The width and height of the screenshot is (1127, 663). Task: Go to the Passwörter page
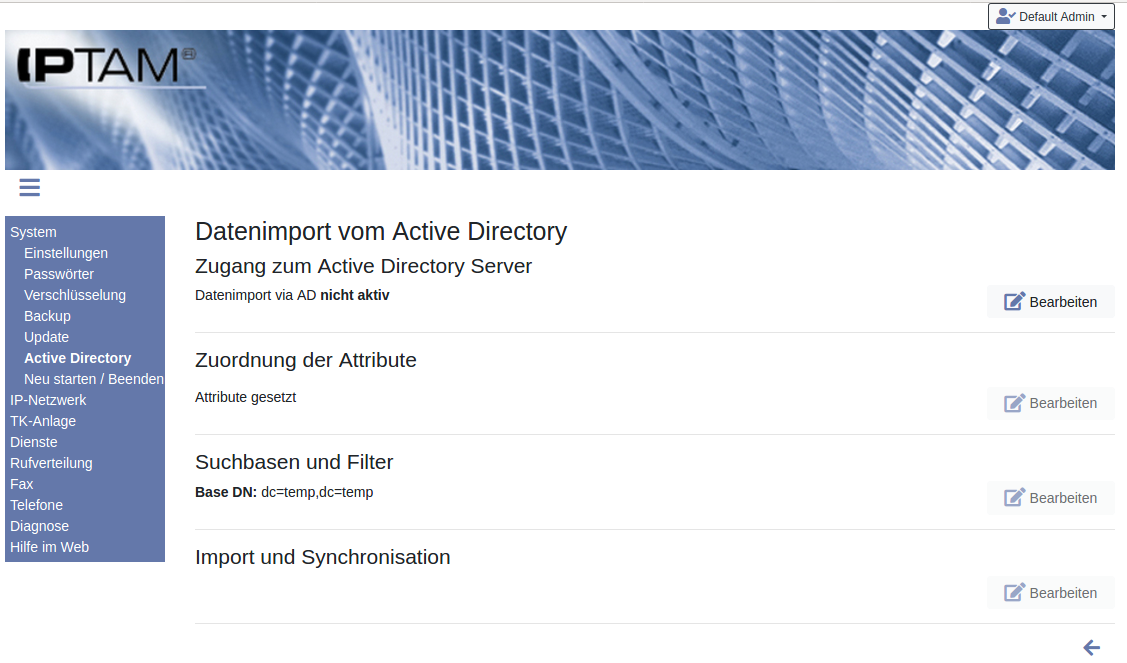pyautogui.click(x=59, y=274)
